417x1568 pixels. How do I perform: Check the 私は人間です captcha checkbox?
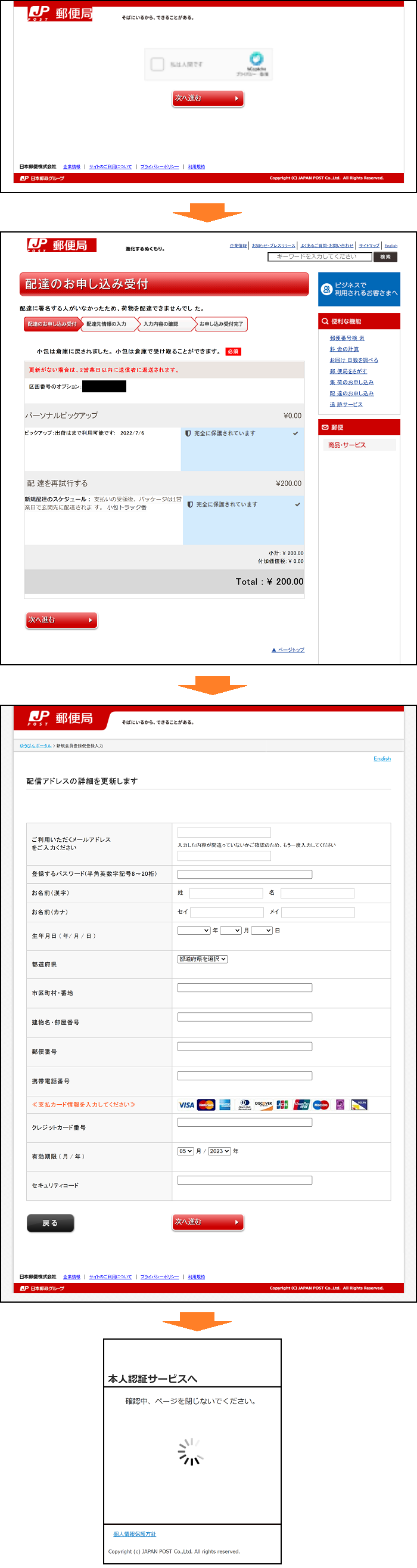click(157, 64)
